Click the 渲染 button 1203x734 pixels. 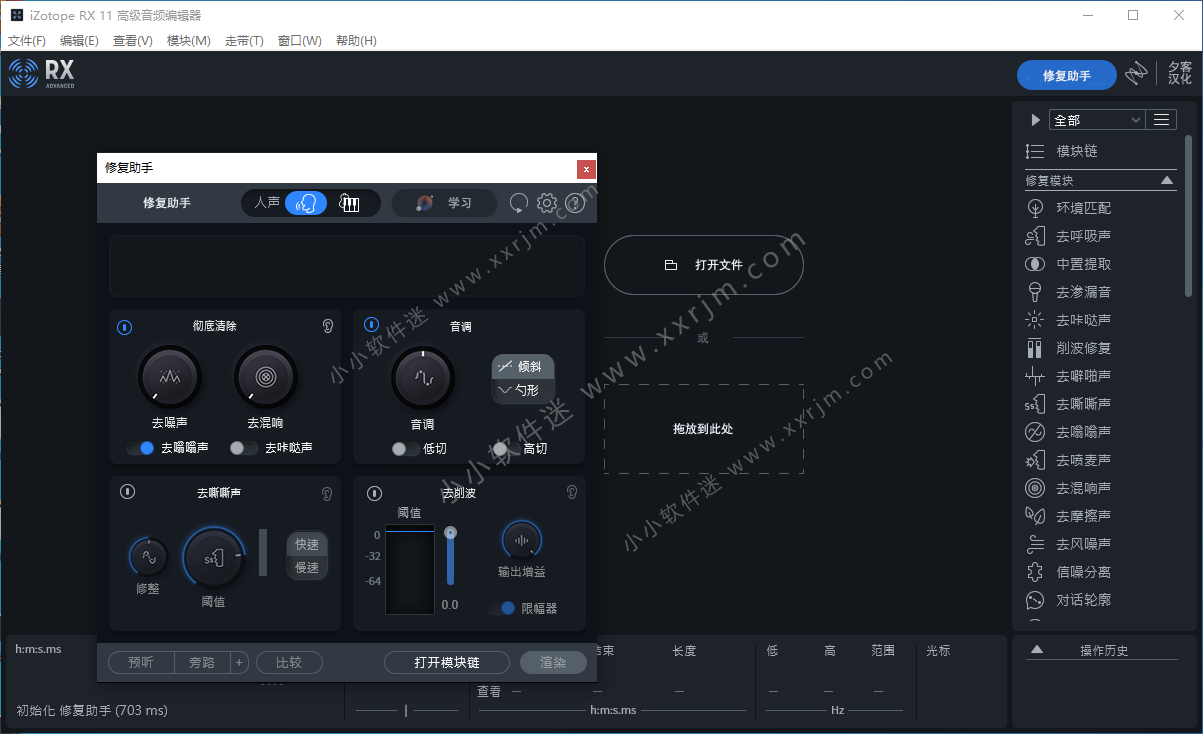tap(553, 662)
